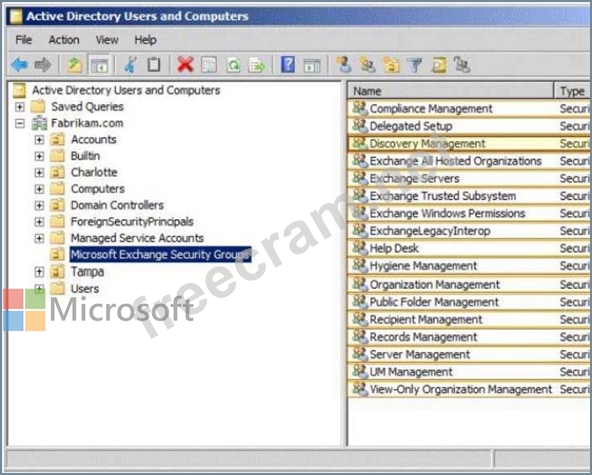The height and width of the screenshot is (475, 592).
Task: Click the Back arrow toolbar icon
Action: [20, 65]
